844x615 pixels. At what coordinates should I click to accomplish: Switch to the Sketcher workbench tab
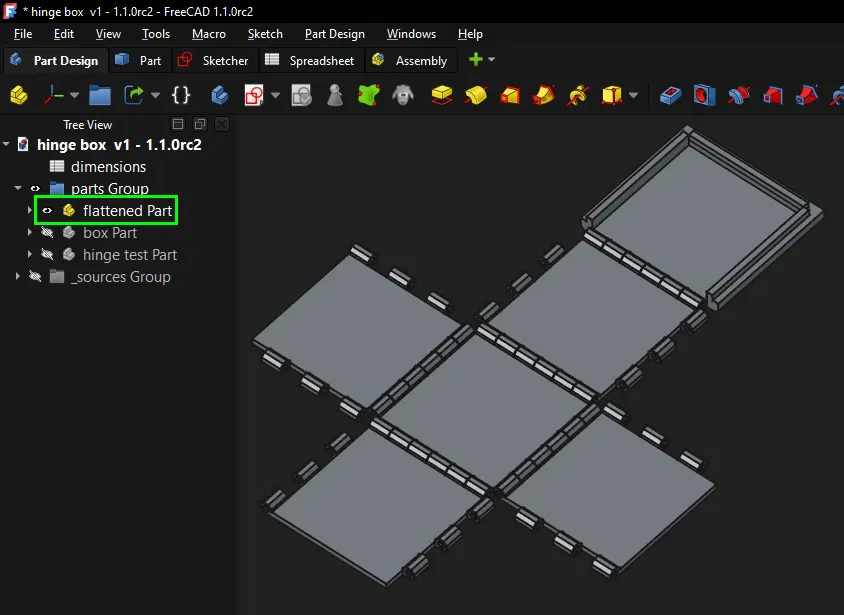(215, 60)
